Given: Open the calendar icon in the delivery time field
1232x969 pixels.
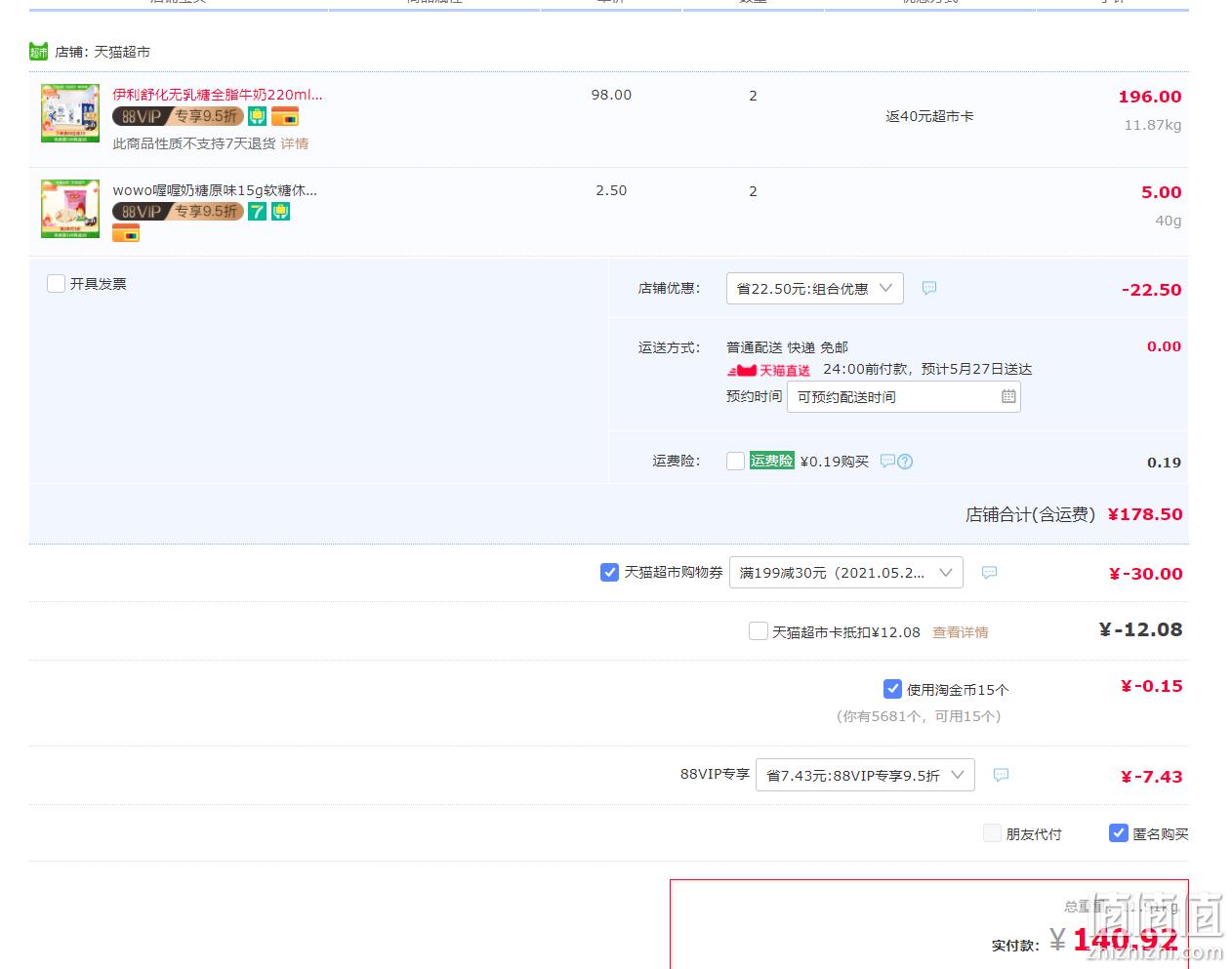Looking at the screenshot, I should pyautogui.click(x=1008, y=396).
